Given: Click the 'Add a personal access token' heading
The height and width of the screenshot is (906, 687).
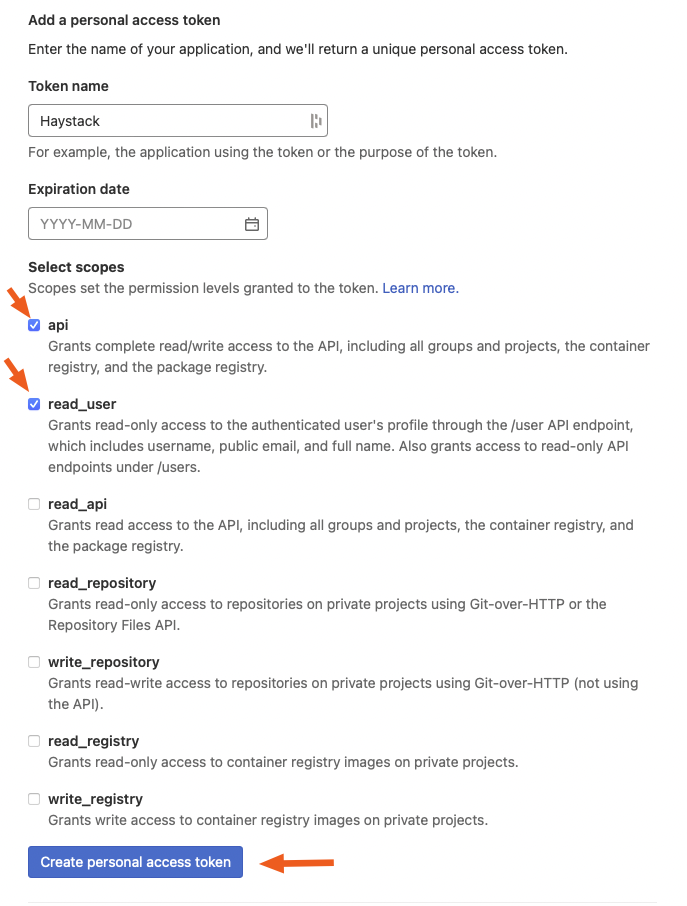Looking at the screenshot, I should (x=124, y=20).
